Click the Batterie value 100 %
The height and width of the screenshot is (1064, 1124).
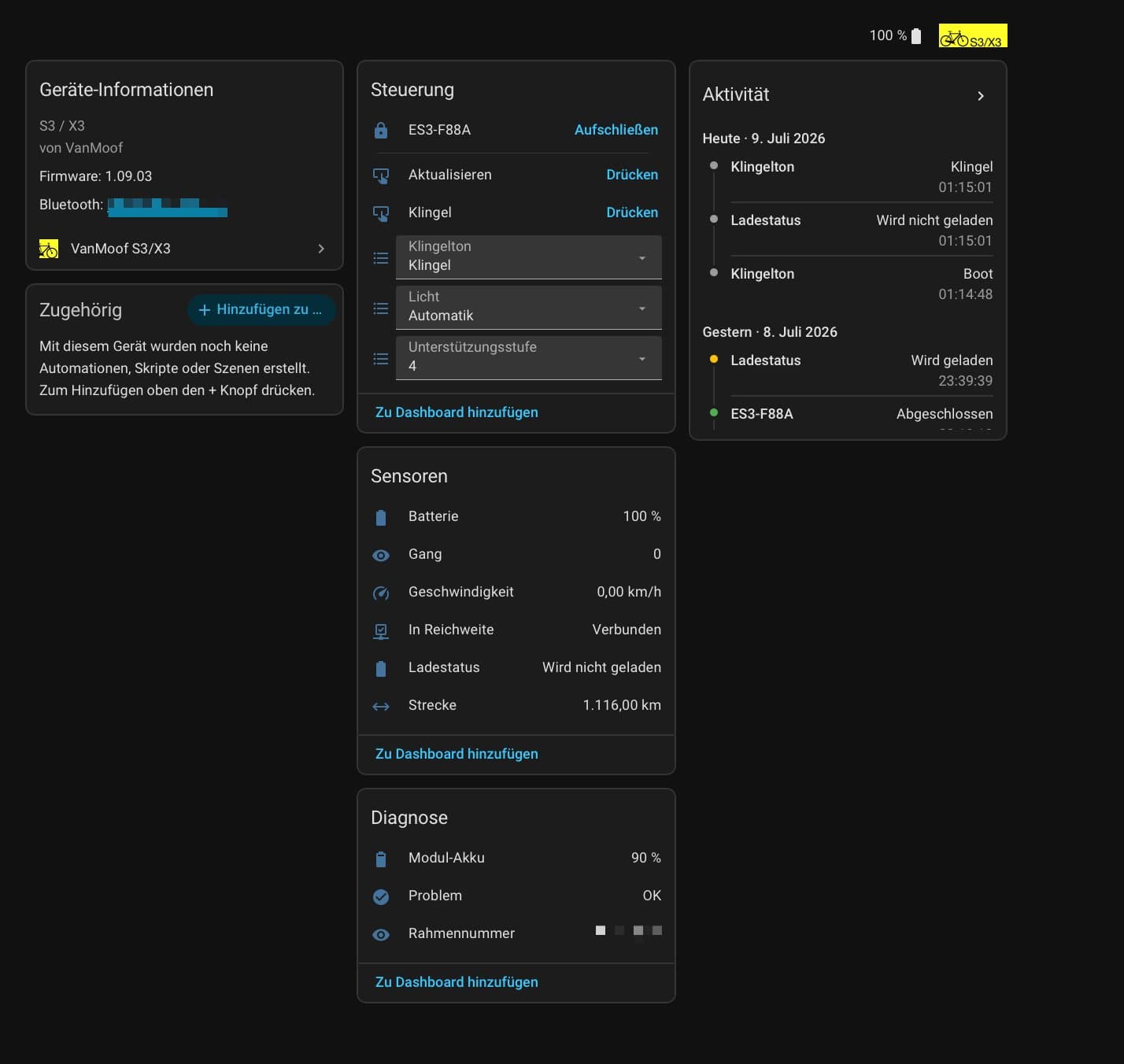point(642,516)
